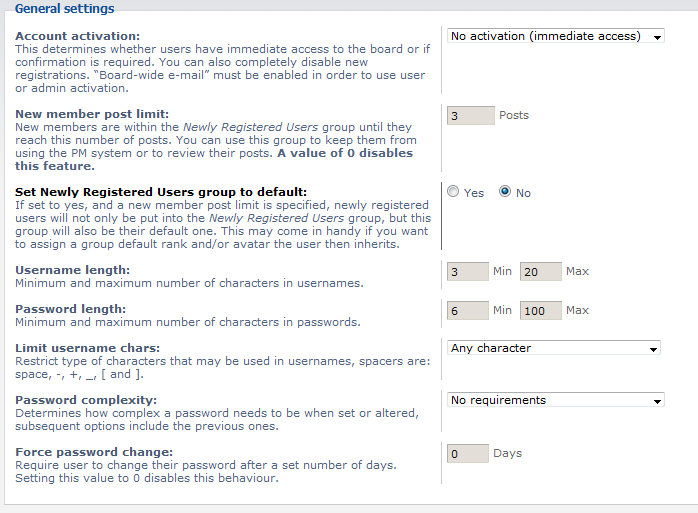Focus the Force password change Days field
Image resolution: width=698 pixels, height=513 pixels.
pos(468,454)
